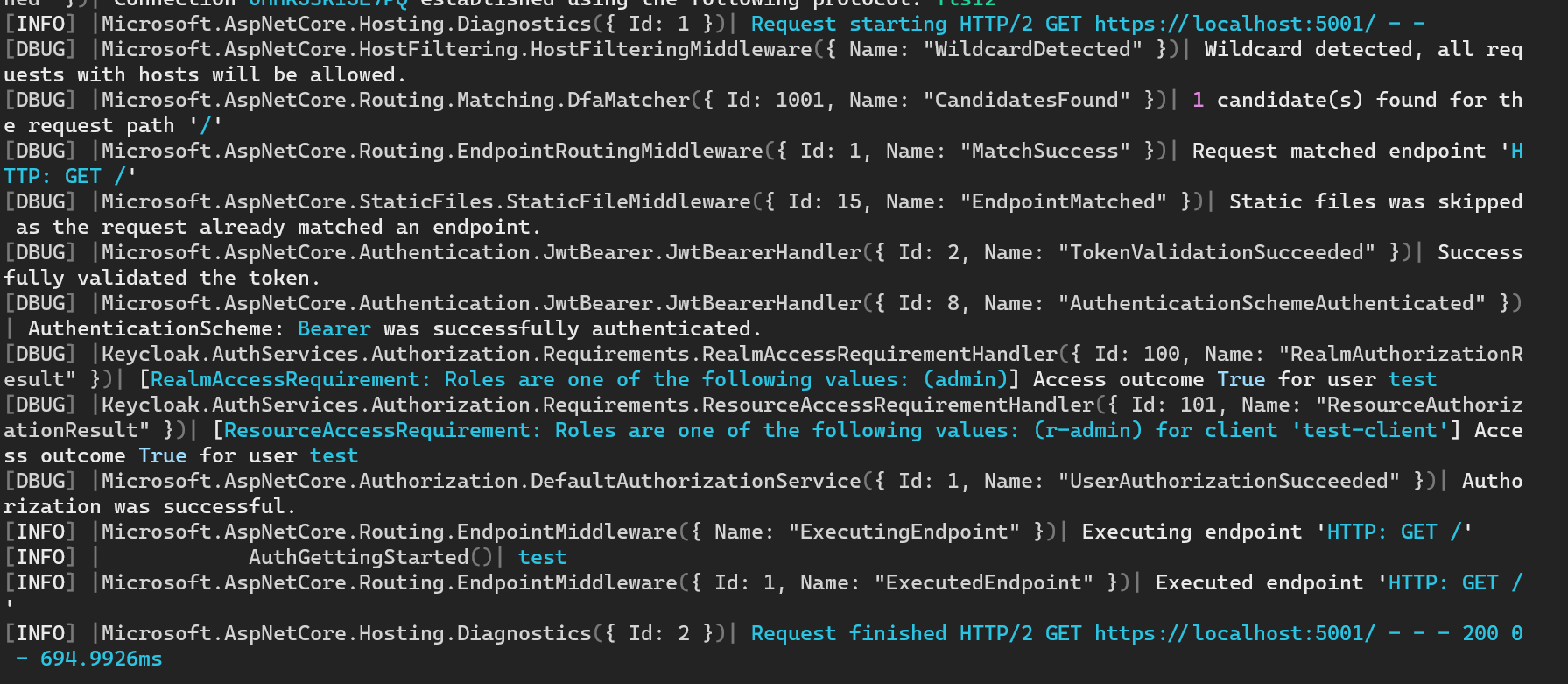The image size is (1568, 684).
Task: Click the 'Request starting HTTP/2 GET' text
Action: (917, 24)
